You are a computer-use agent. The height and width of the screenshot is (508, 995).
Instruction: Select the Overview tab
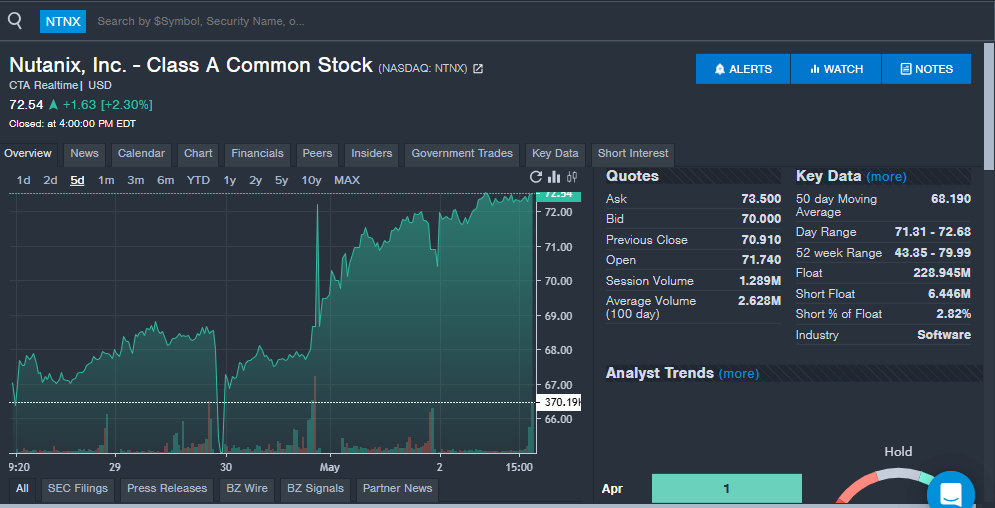pyautogui.click(x=28, y=153)
